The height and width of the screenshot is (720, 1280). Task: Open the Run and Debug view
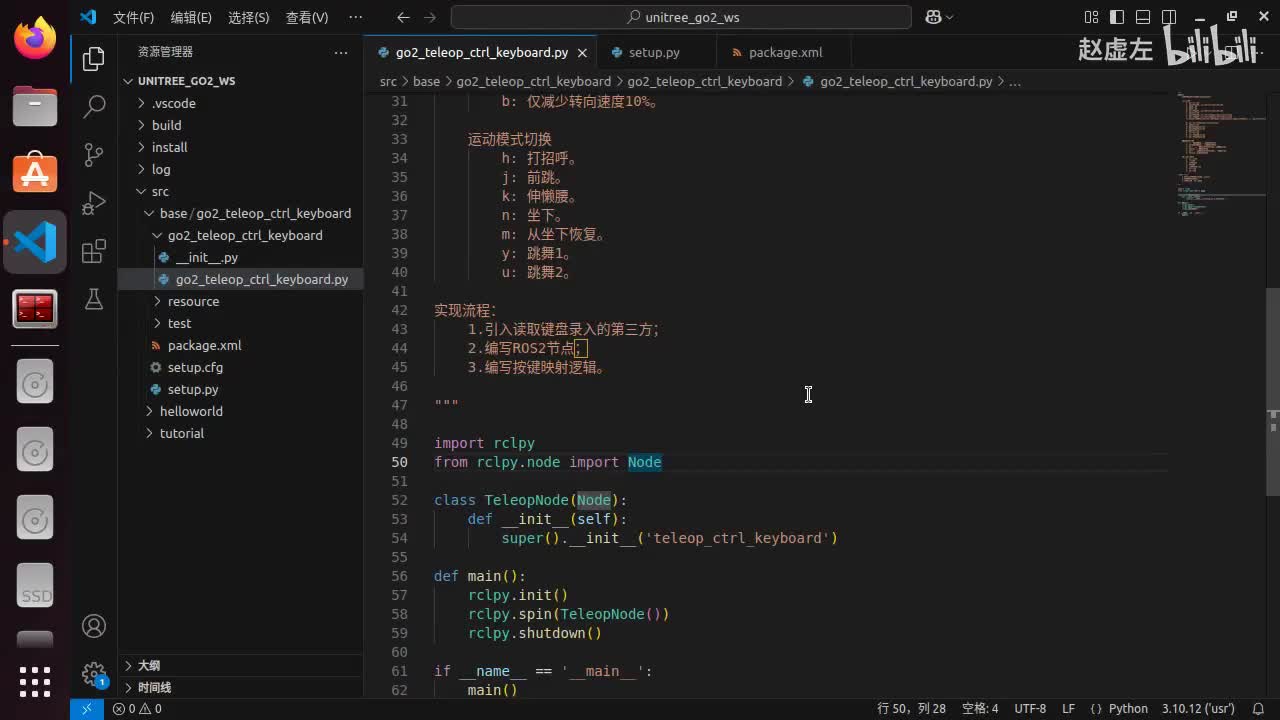(x=94, y=202)
